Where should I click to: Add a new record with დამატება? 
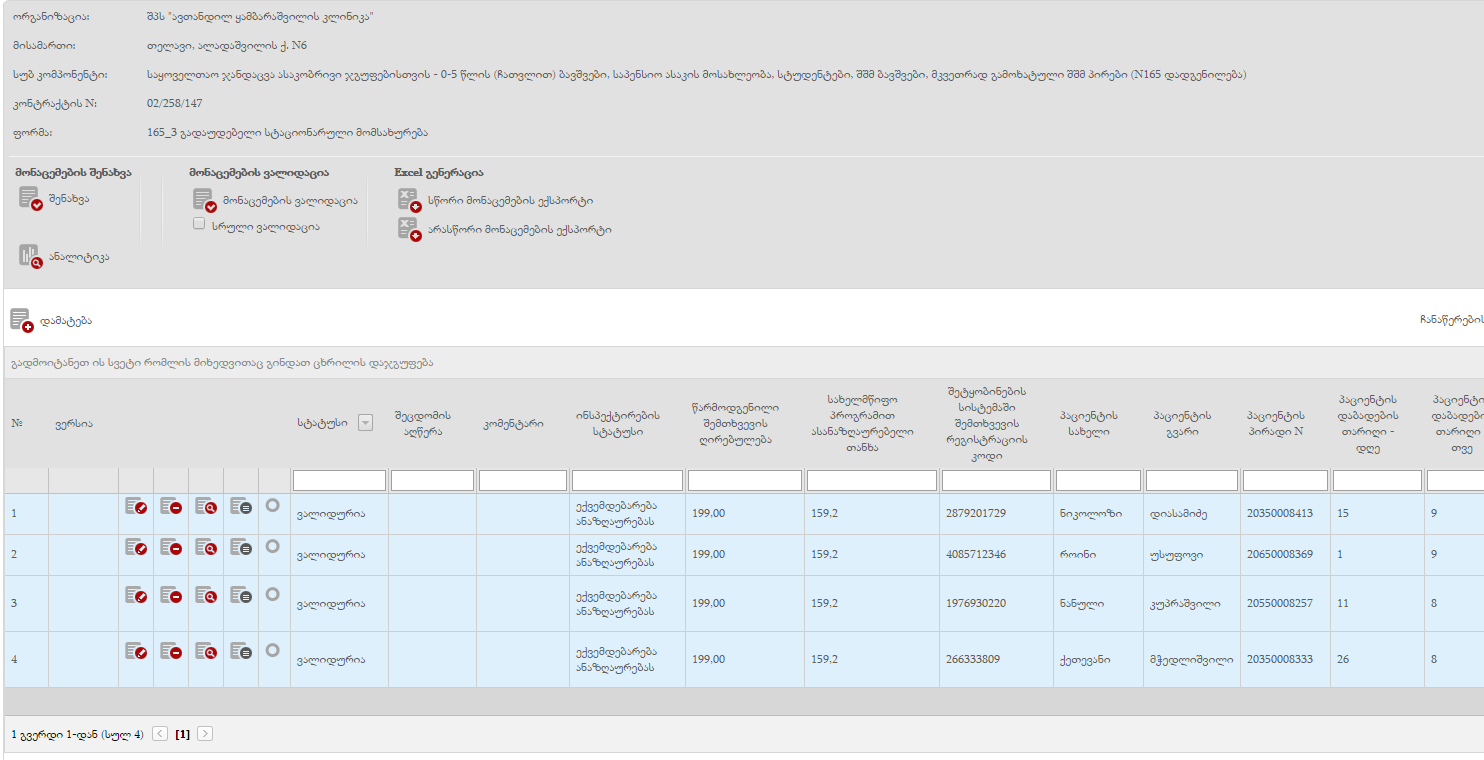click(21, 320)
